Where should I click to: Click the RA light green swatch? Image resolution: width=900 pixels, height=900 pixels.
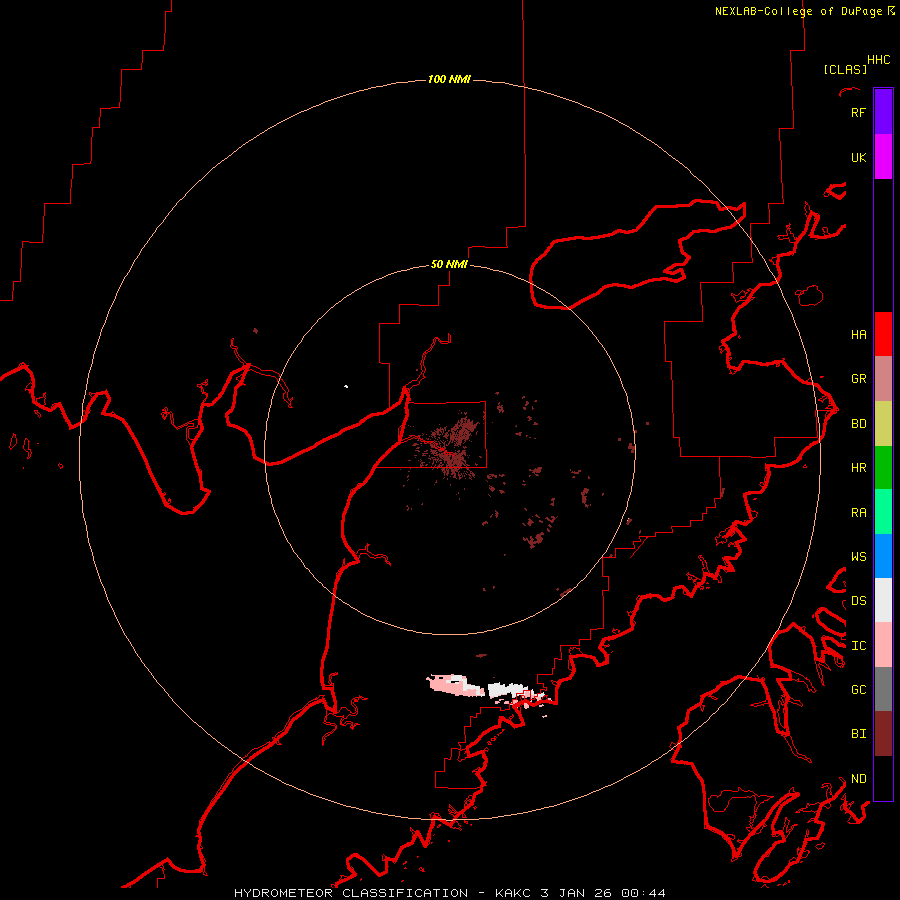click(x=883, y=512)
